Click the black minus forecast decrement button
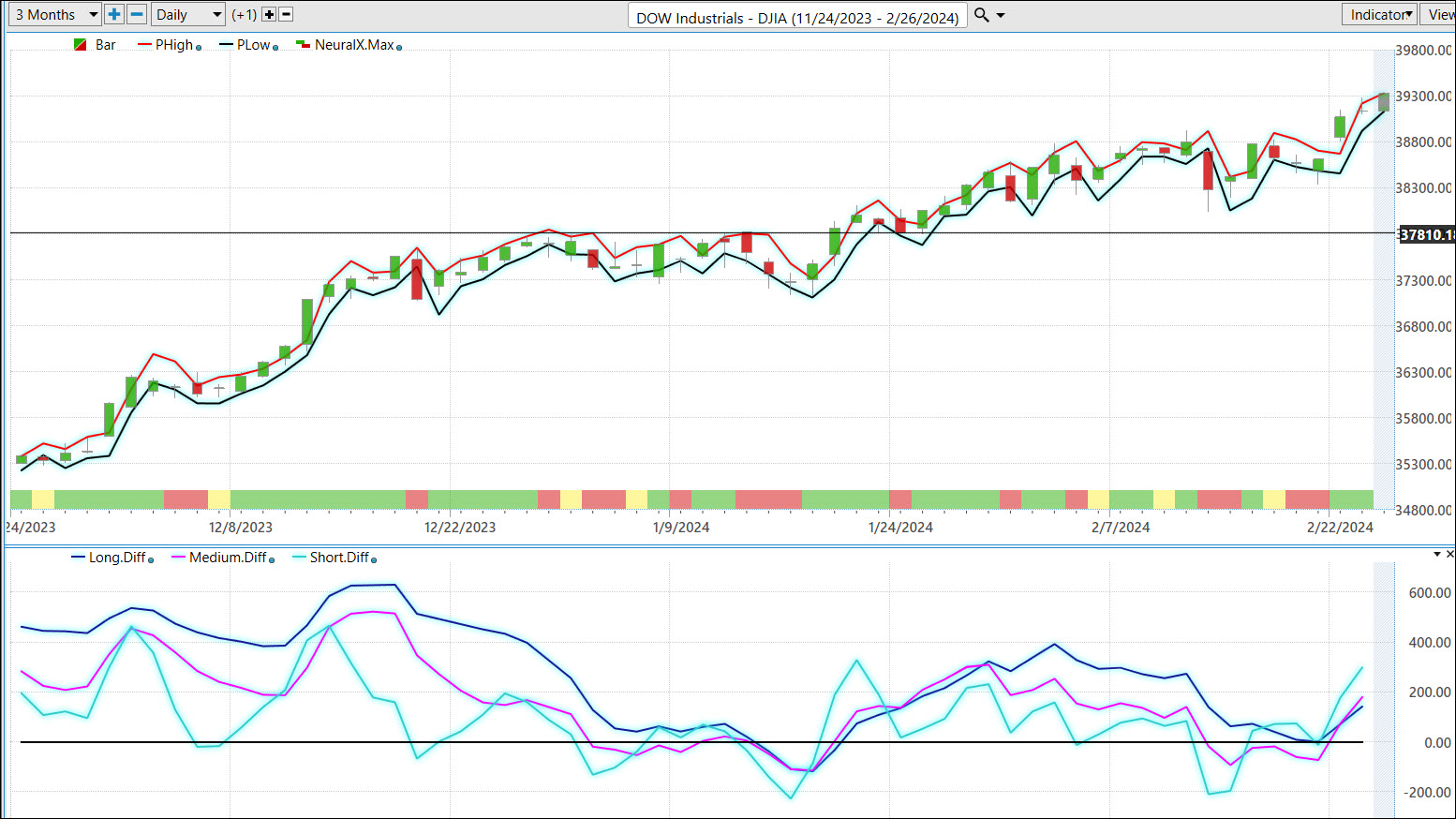 click(x=287, y=14)
